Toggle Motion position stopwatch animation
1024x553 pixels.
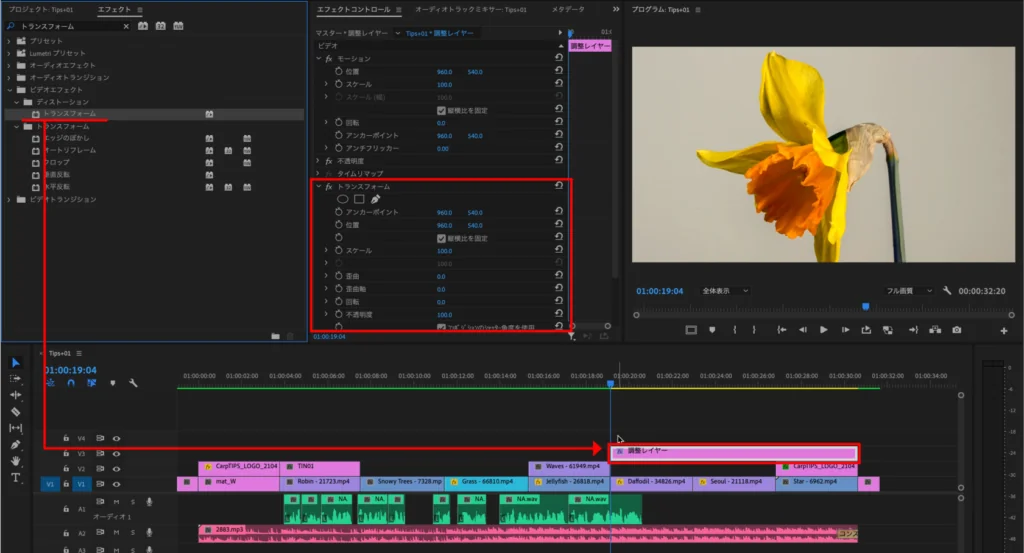(338, 71)
